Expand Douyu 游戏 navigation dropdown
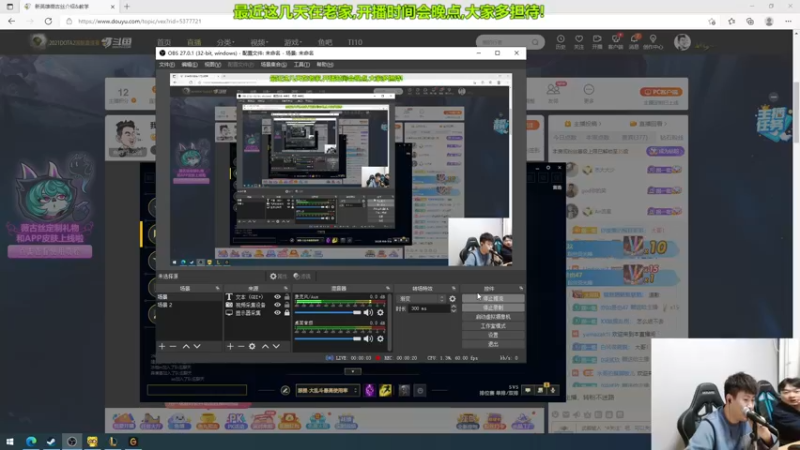The image size is (800, 450). [293, 42]
